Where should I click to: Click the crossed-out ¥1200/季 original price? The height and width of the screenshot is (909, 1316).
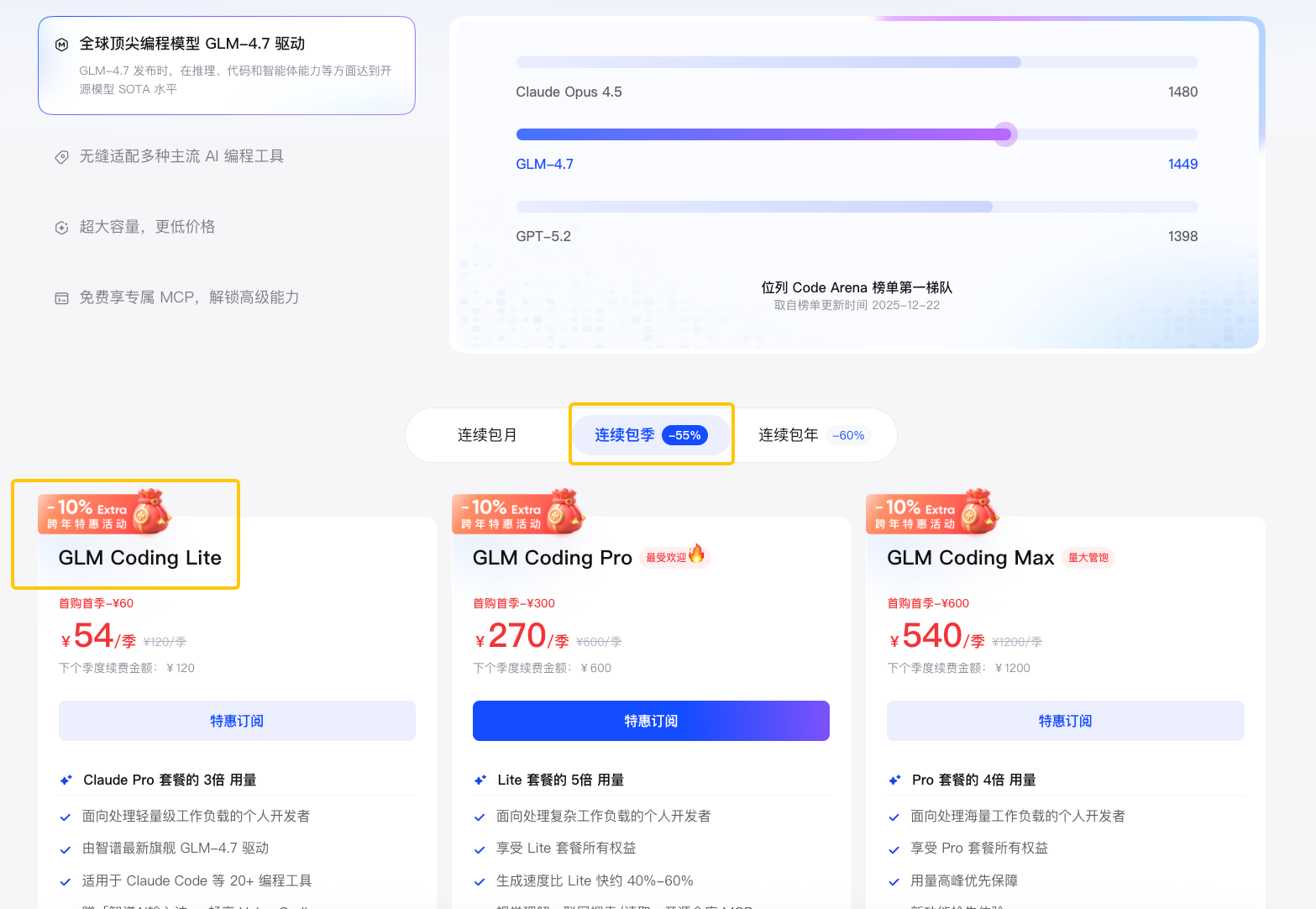click(x=1017, y=642)
